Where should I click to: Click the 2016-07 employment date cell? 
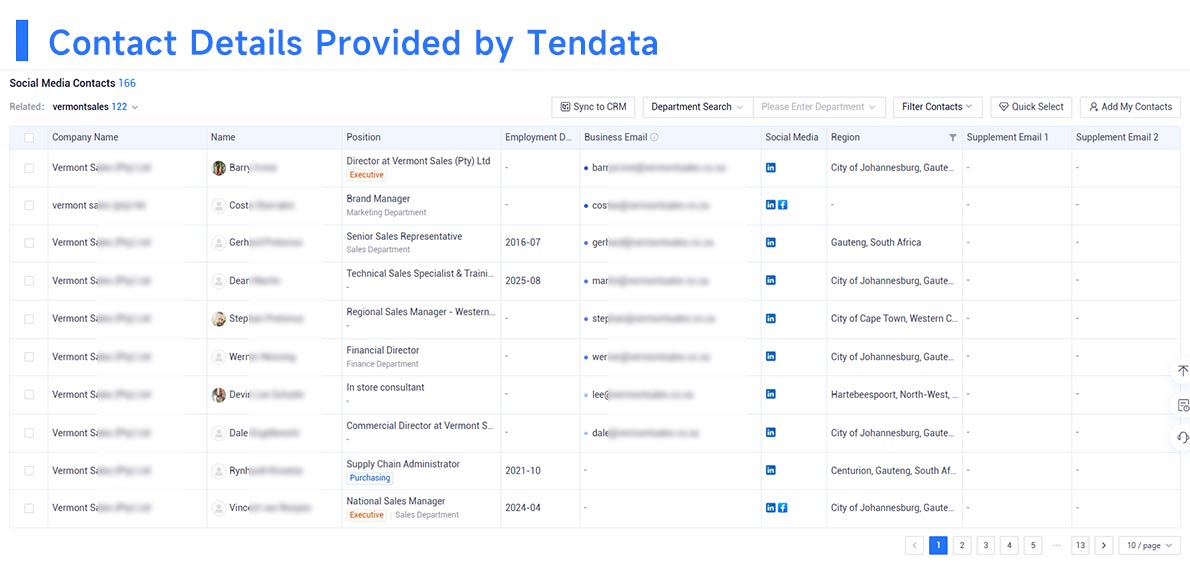coord(523,243)
